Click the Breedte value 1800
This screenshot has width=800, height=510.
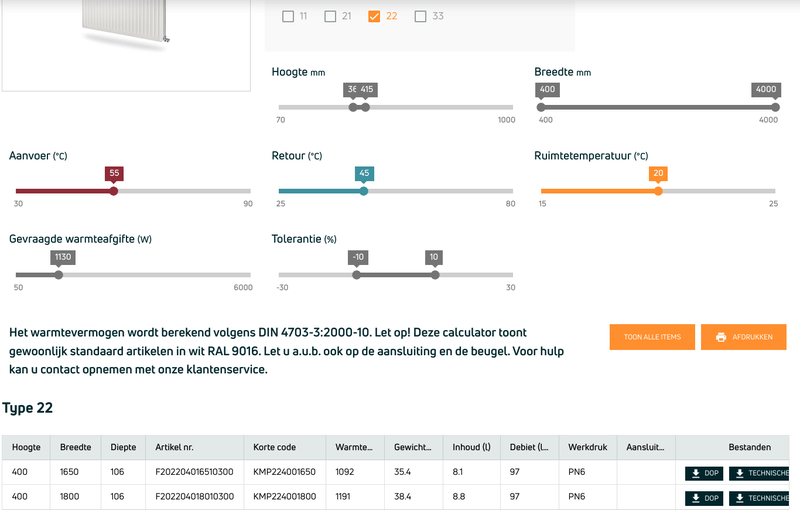point(69,496)
